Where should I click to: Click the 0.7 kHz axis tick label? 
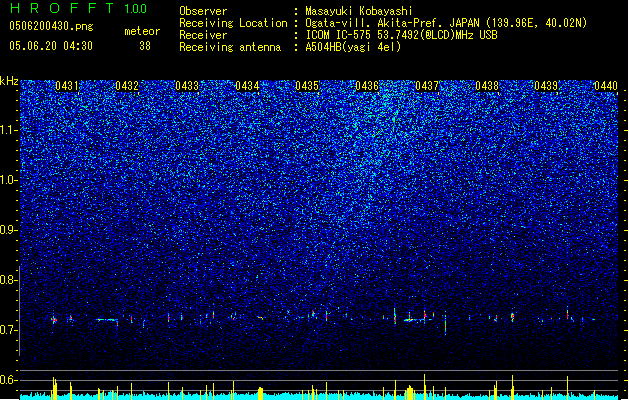(x=9, y=330)
